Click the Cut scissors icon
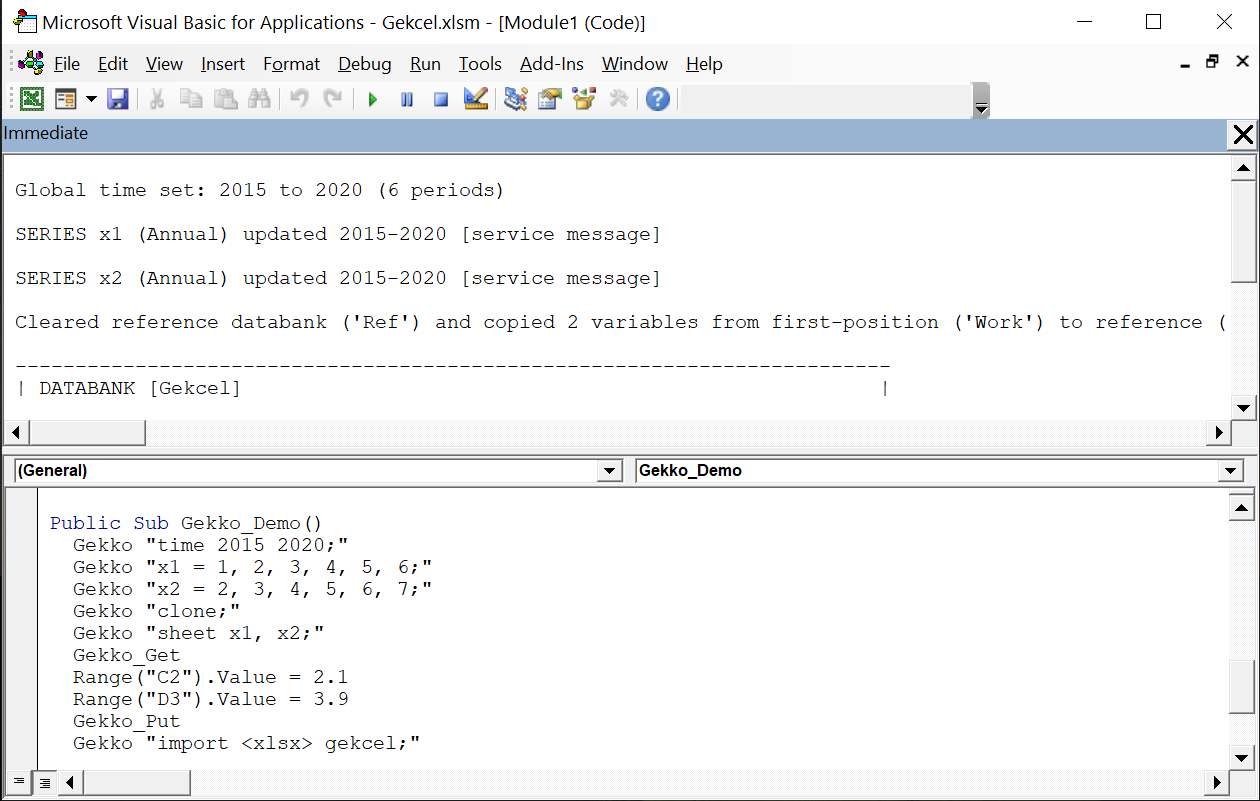 coord(157,99)
